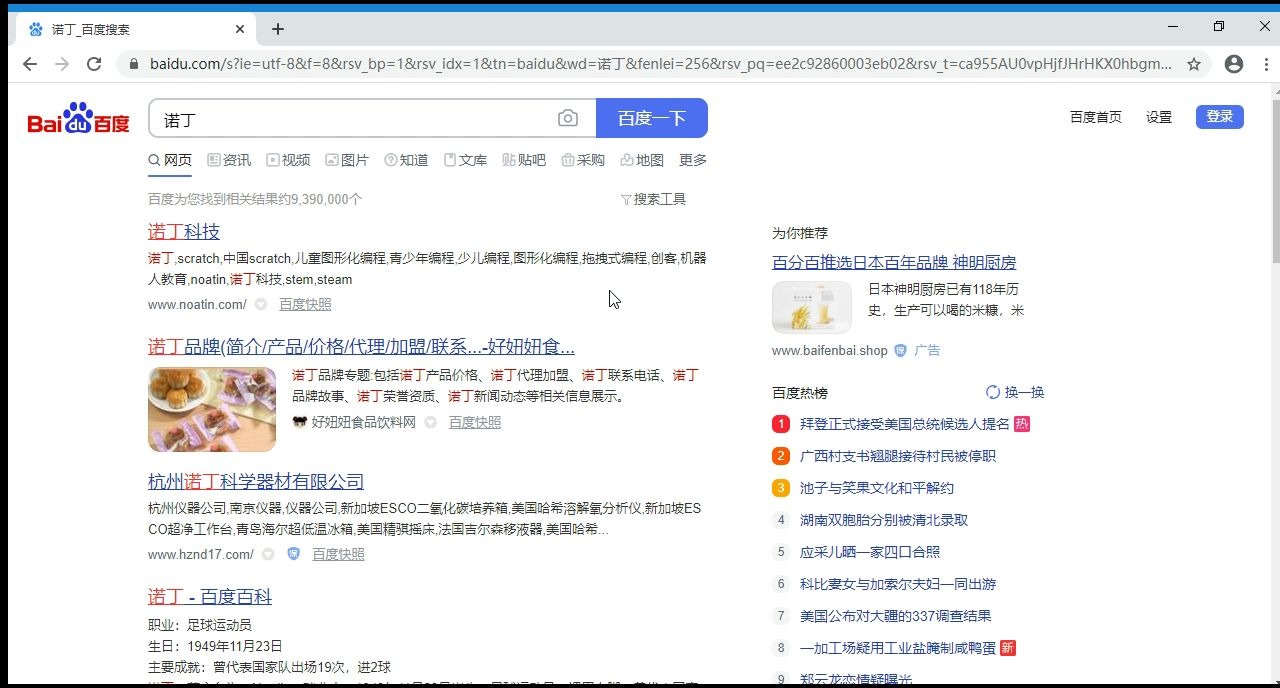Open a new browser tab with the plus

point(277,29)
